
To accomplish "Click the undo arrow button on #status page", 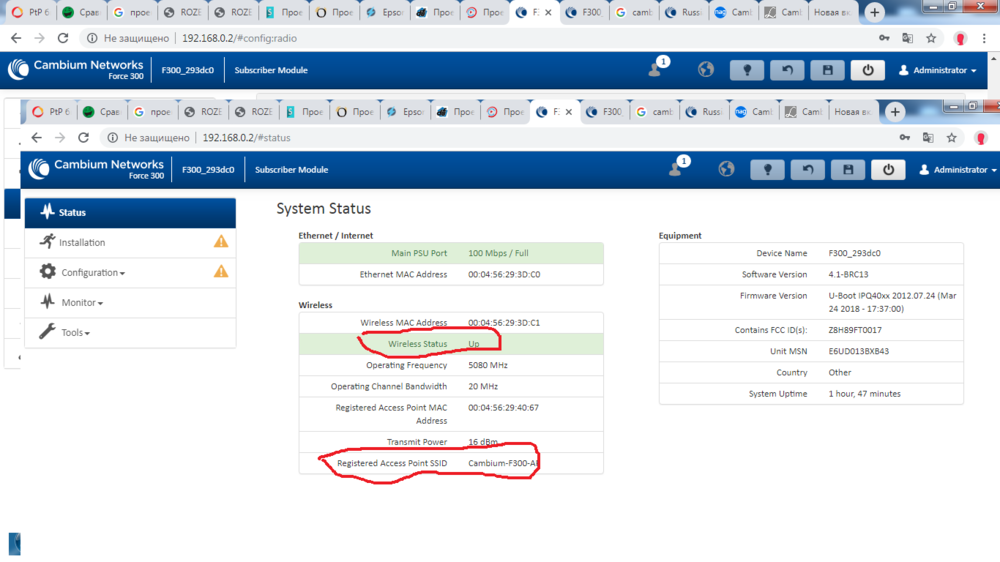I will pos(807,170).
